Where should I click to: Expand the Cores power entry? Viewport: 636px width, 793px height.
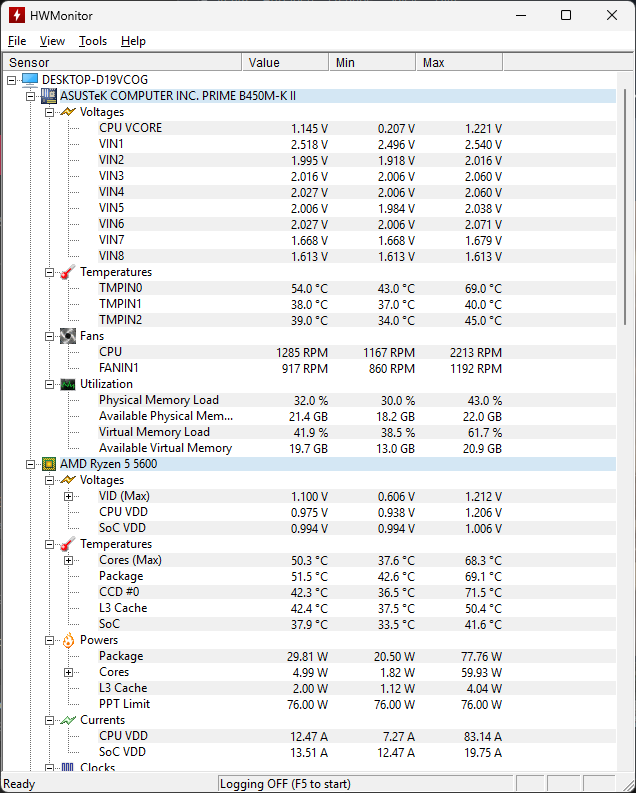pos(68,673)
